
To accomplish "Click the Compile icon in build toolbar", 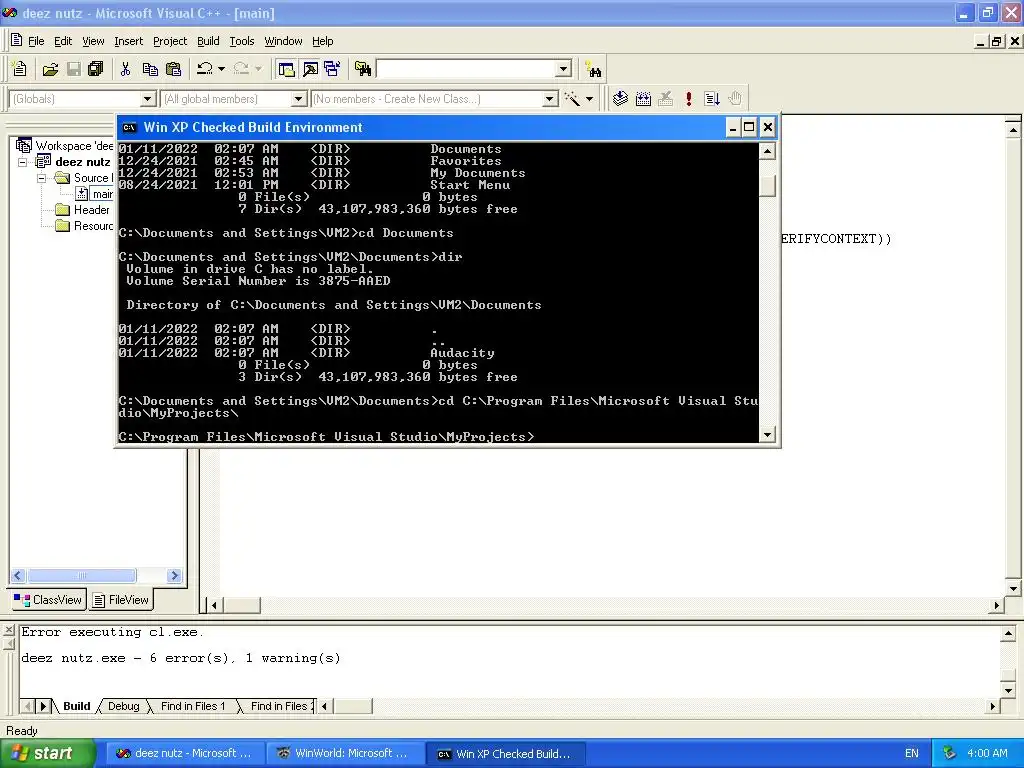I will click(620, 99).
